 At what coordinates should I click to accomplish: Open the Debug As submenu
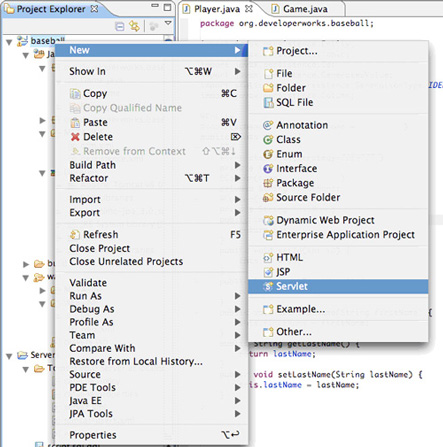(151, 309)
